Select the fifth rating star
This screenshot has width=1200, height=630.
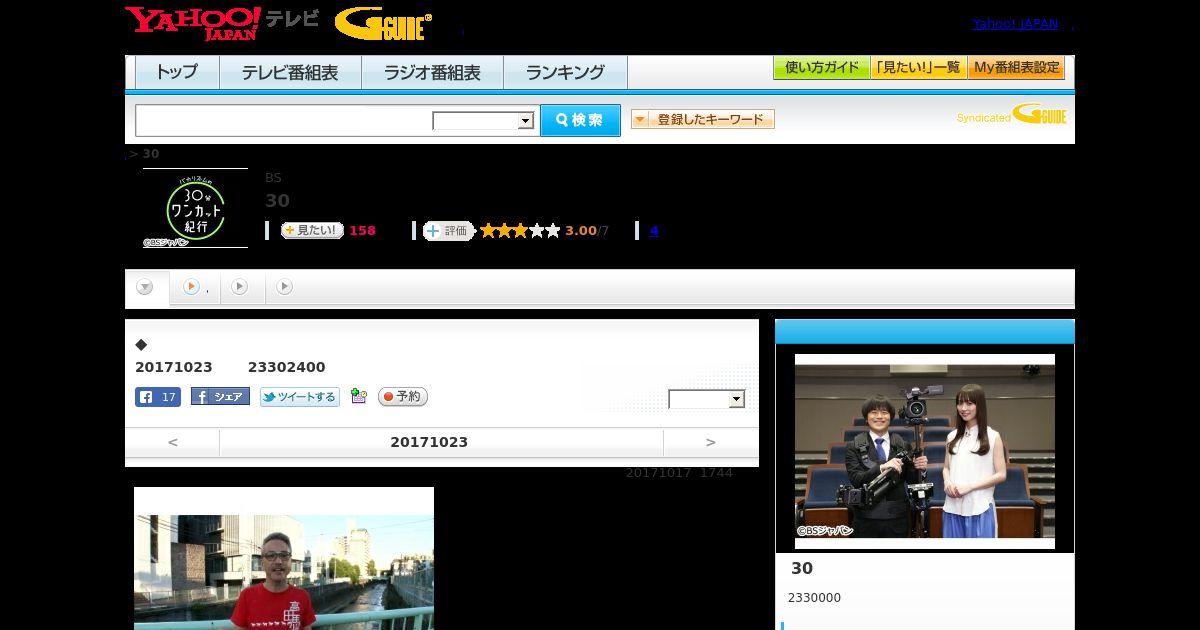coord(552,230)
